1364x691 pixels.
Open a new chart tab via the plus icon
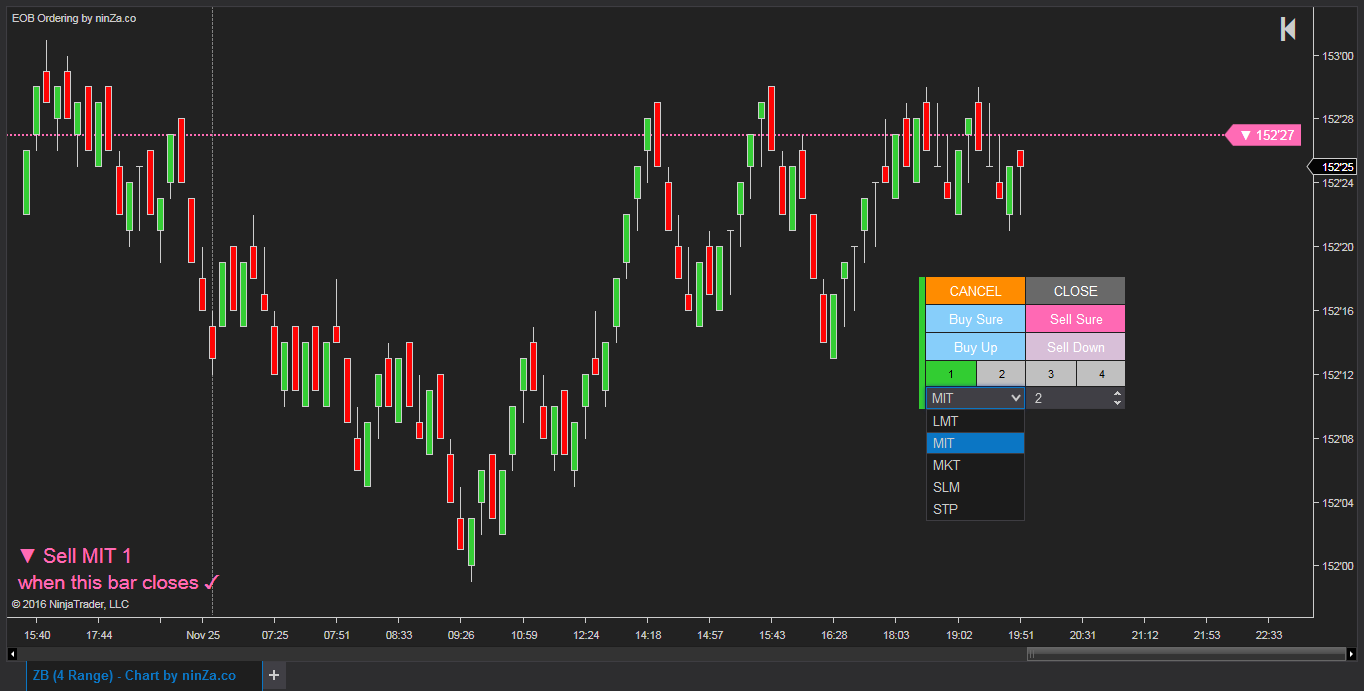(x=273, y=675)
